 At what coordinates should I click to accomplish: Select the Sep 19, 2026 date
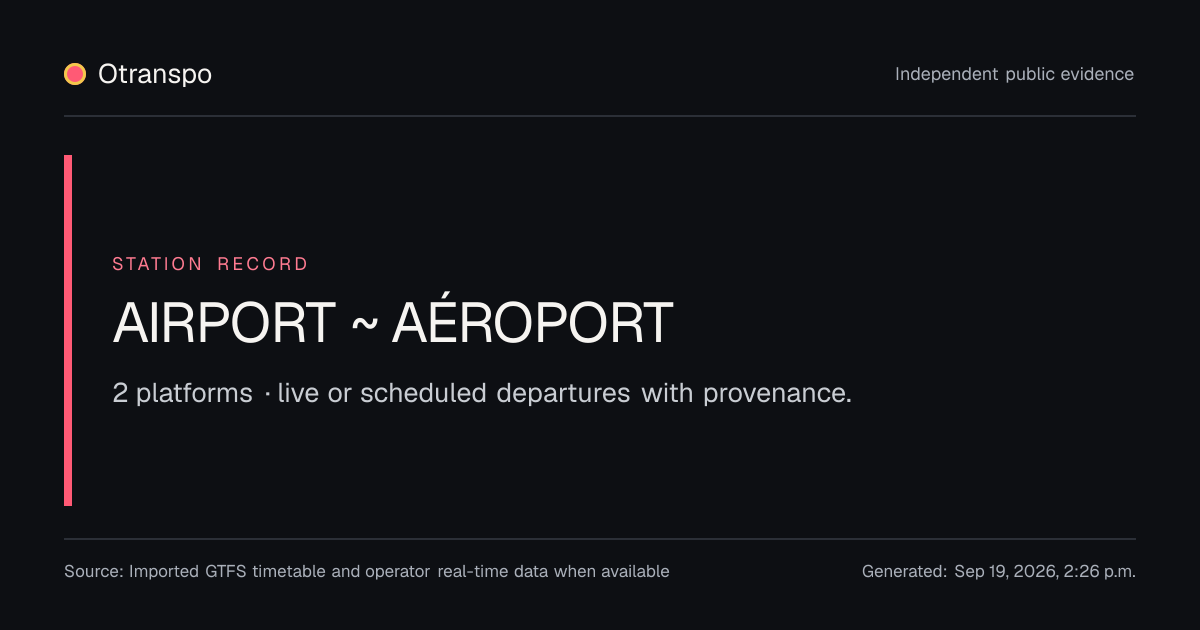point(1004,572)
